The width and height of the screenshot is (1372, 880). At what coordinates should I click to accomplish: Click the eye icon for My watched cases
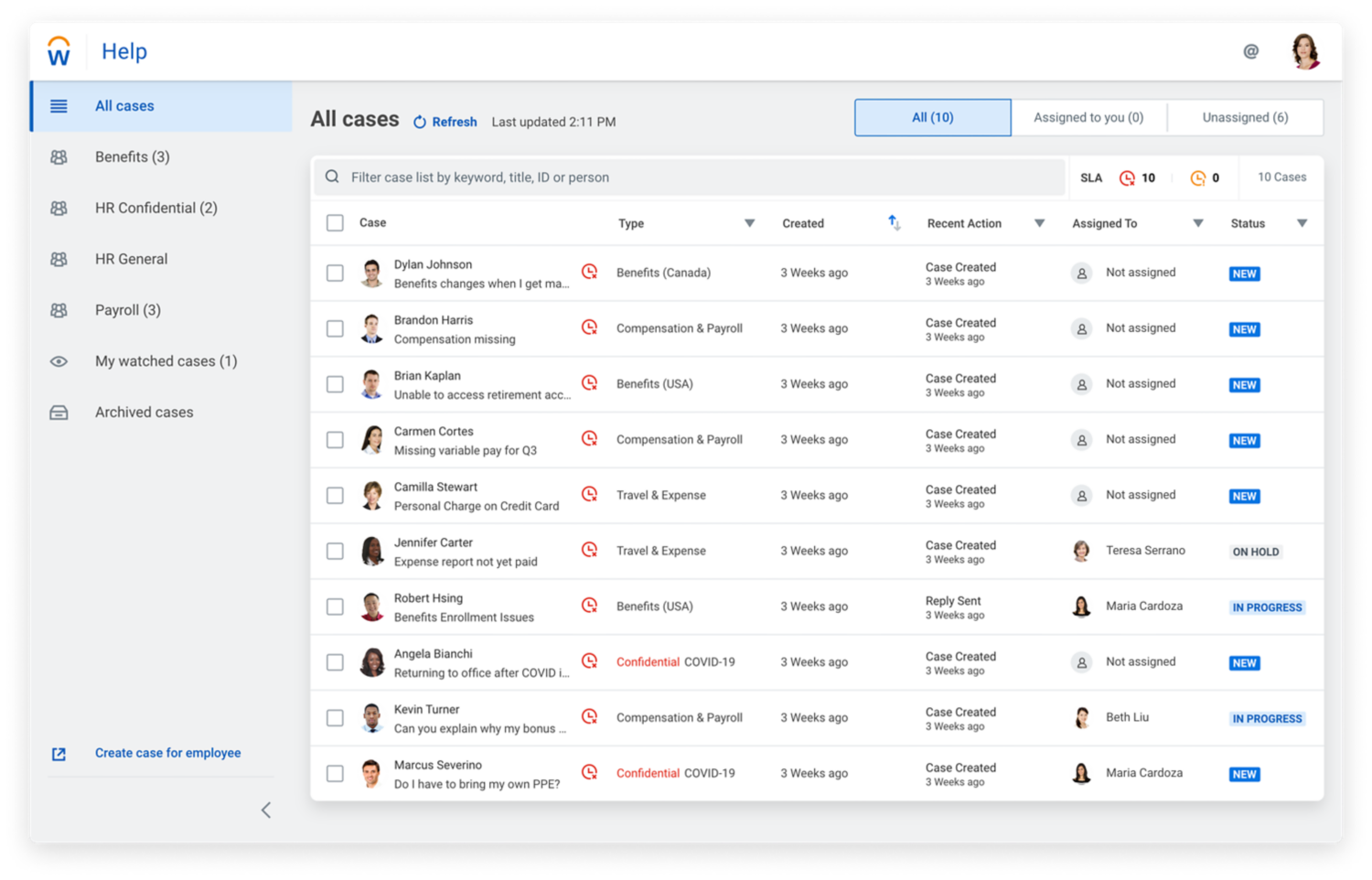click(x=59, y=361)
